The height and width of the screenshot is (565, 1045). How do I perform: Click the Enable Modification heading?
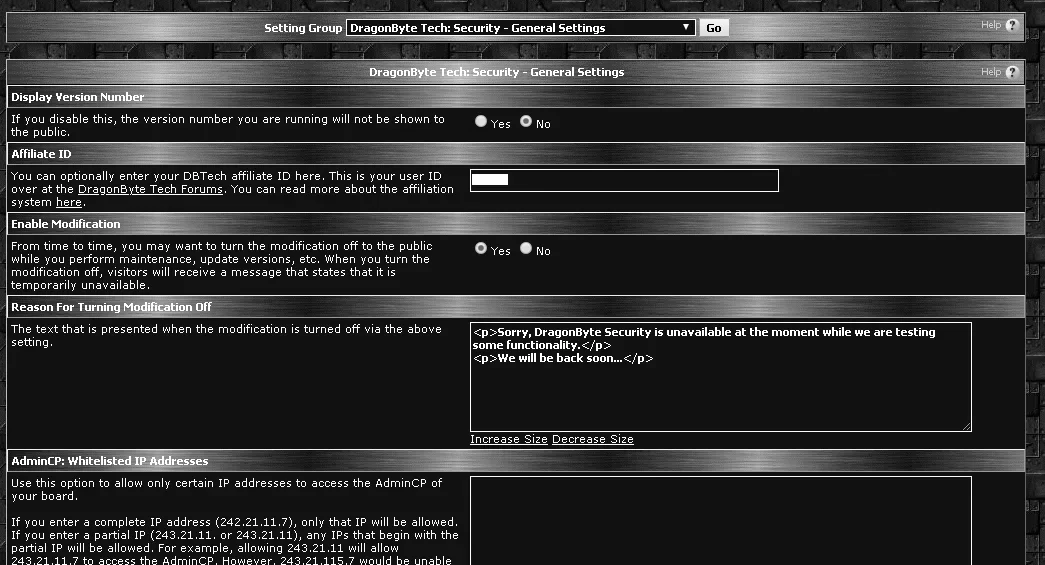coord(65,225)
